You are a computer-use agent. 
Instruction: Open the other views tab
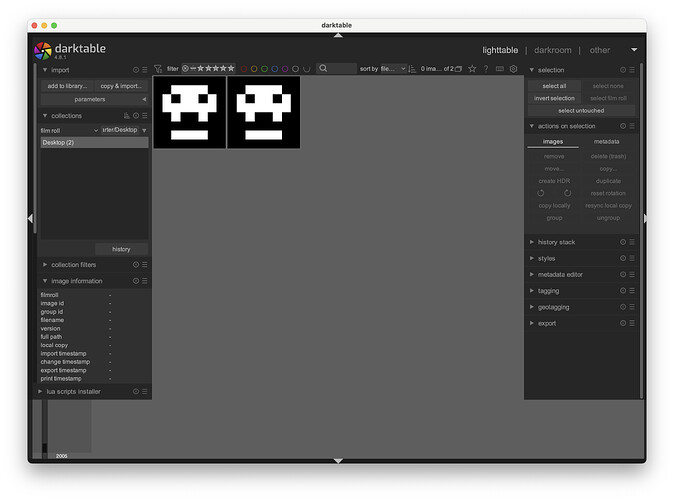[x=600, y=50]
